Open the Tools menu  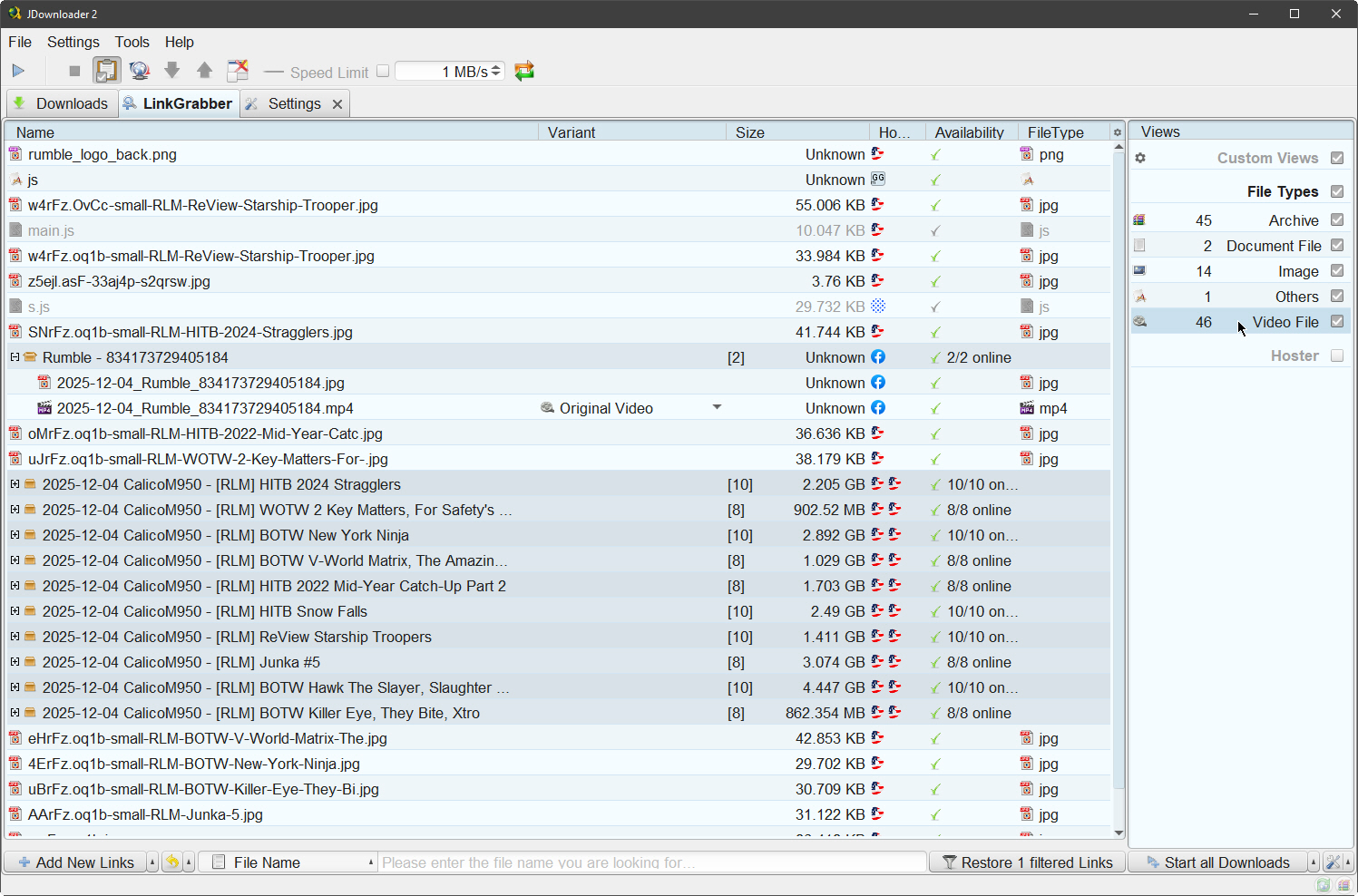tap(132, 42)
